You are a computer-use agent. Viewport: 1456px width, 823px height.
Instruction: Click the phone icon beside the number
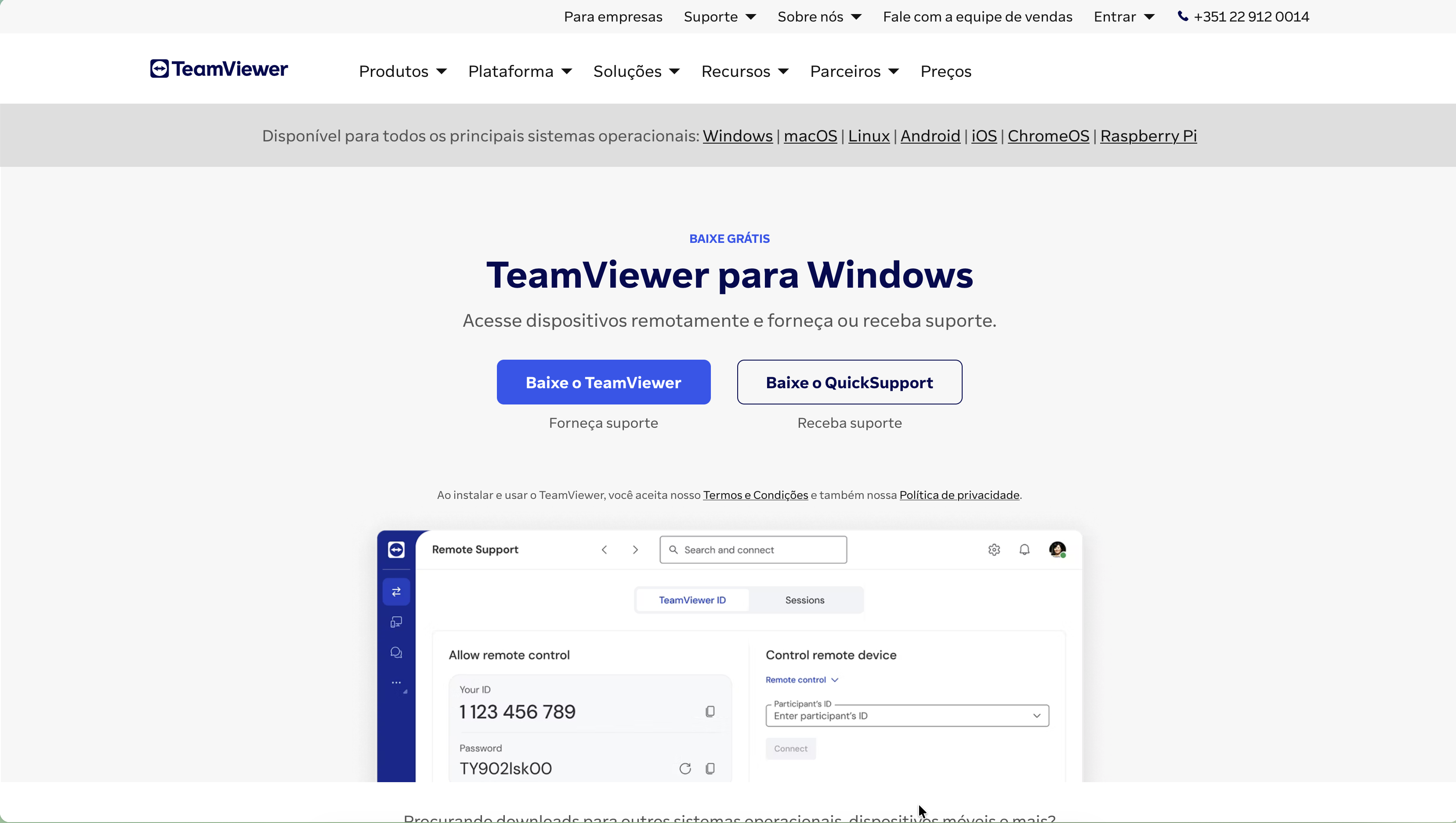(x=1182, y=16)
